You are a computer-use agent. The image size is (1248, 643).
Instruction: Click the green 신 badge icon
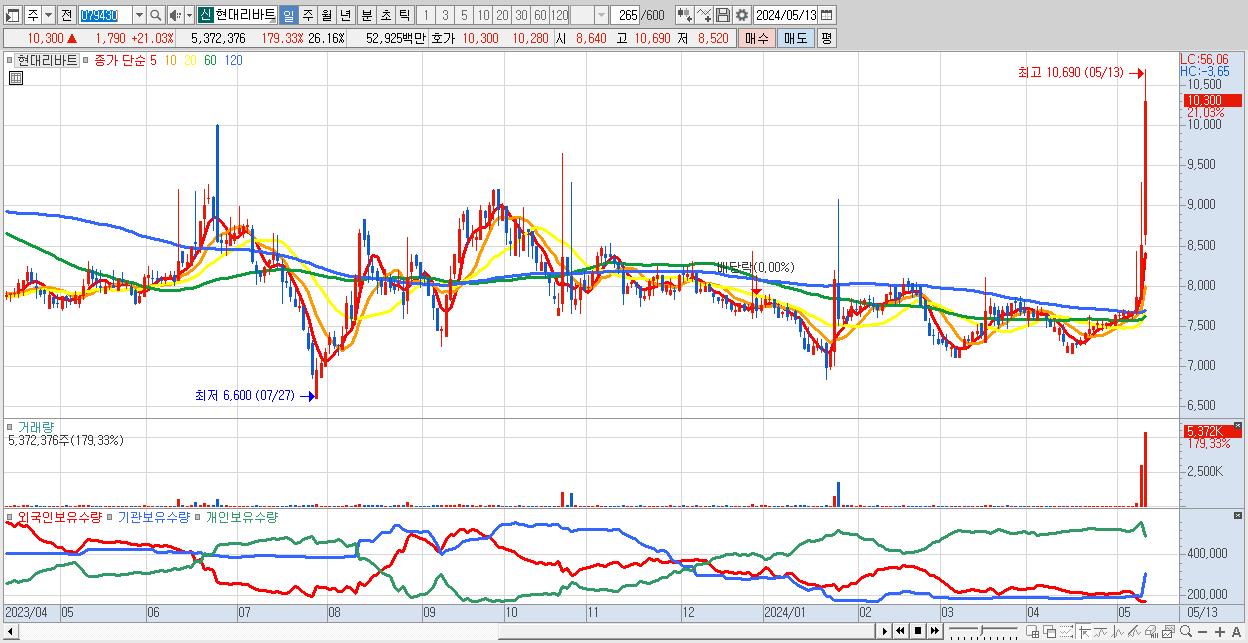[x=206, y=15]
